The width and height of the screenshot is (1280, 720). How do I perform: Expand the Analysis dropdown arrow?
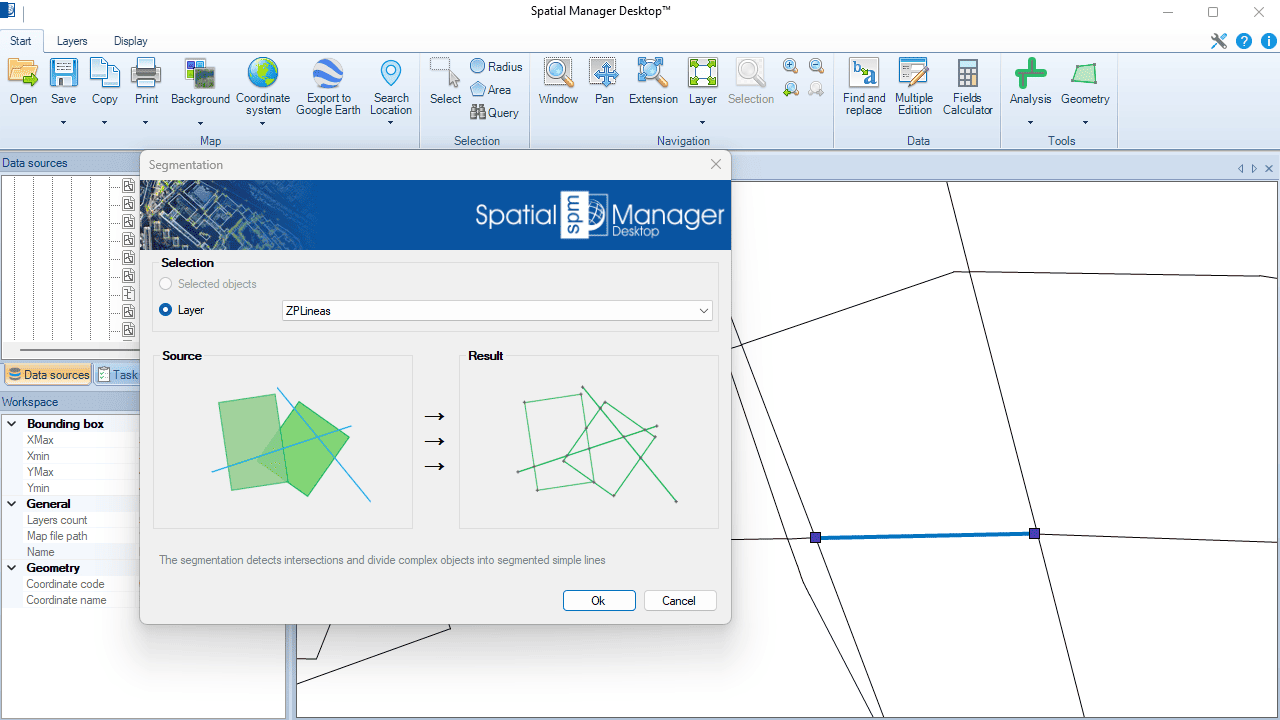(x=1030, y=123)
